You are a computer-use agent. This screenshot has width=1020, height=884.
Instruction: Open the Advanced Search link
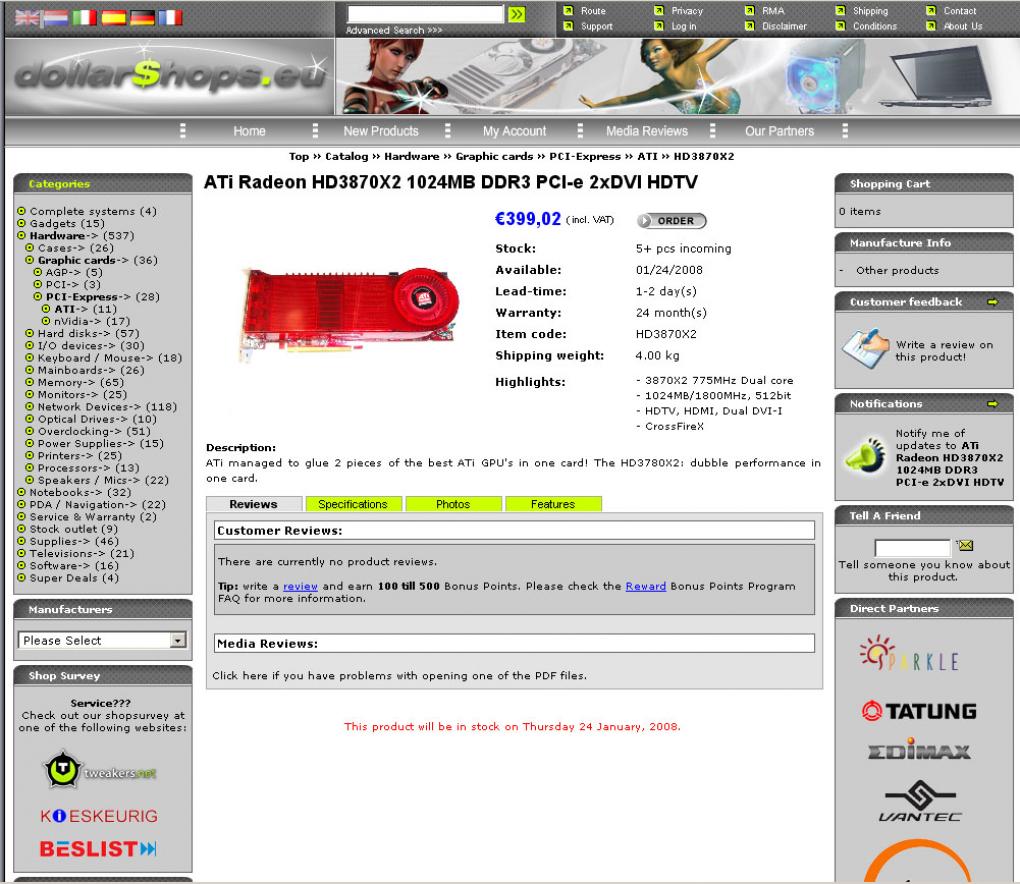click(x=394, y=31)
